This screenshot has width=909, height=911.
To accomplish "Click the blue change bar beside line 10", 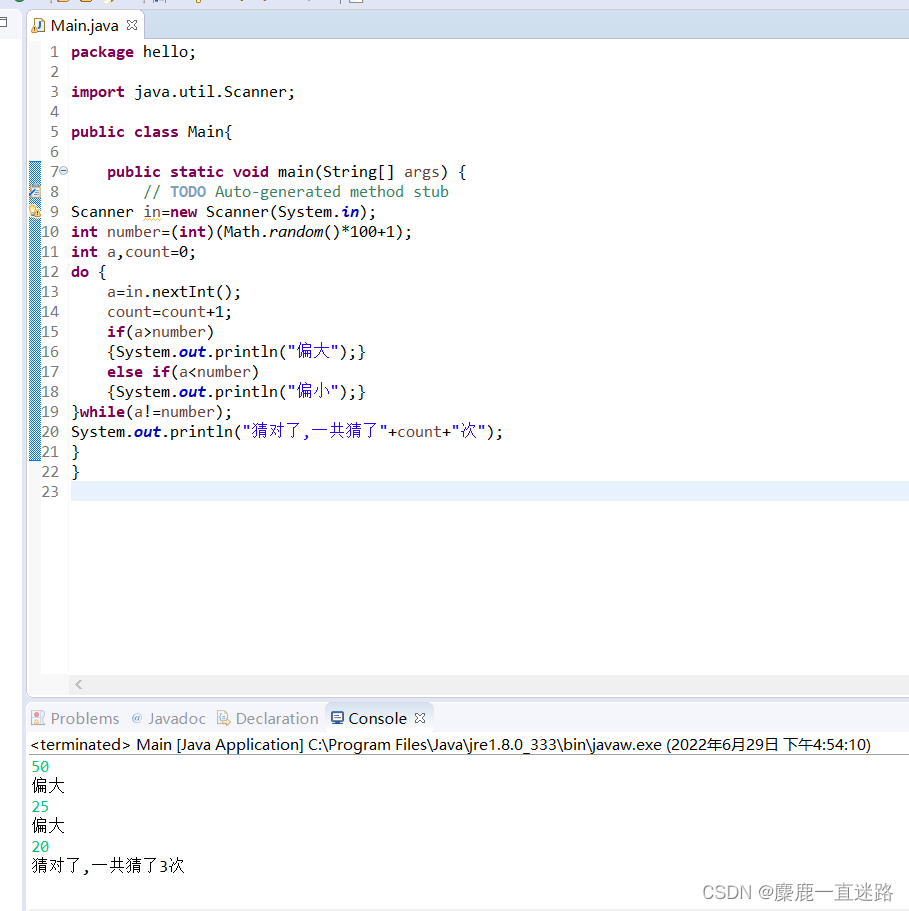I will click(x=35, y=231).
